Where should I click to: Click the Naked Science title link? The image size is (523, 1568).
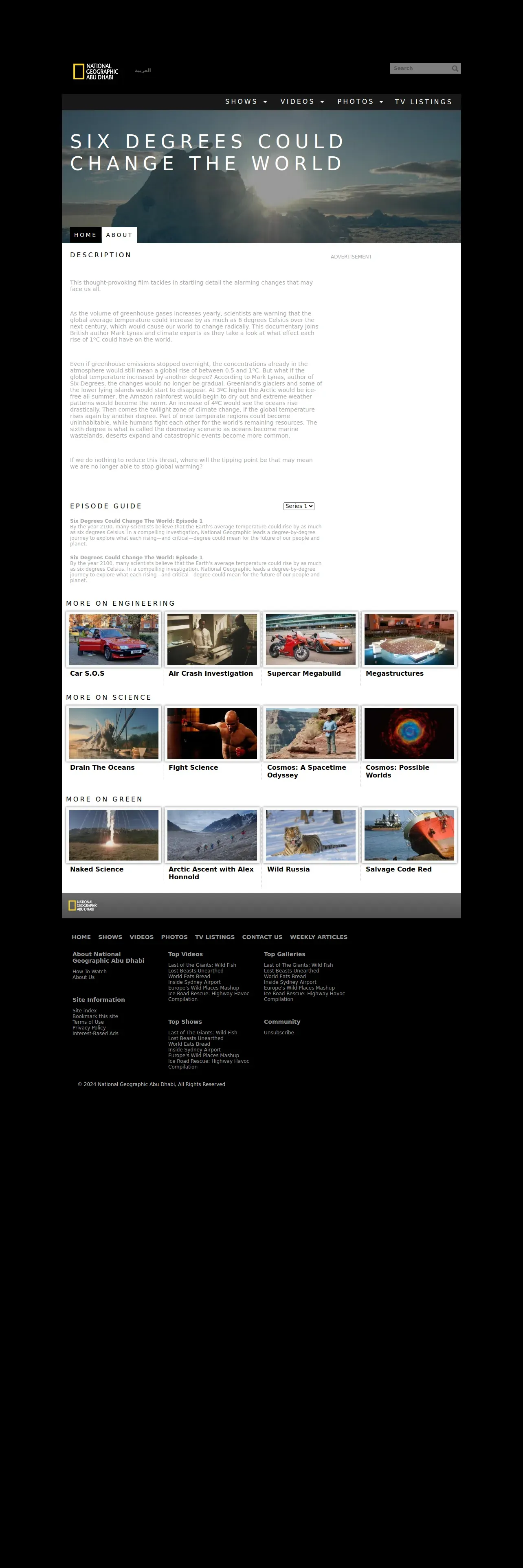(97, 869)
